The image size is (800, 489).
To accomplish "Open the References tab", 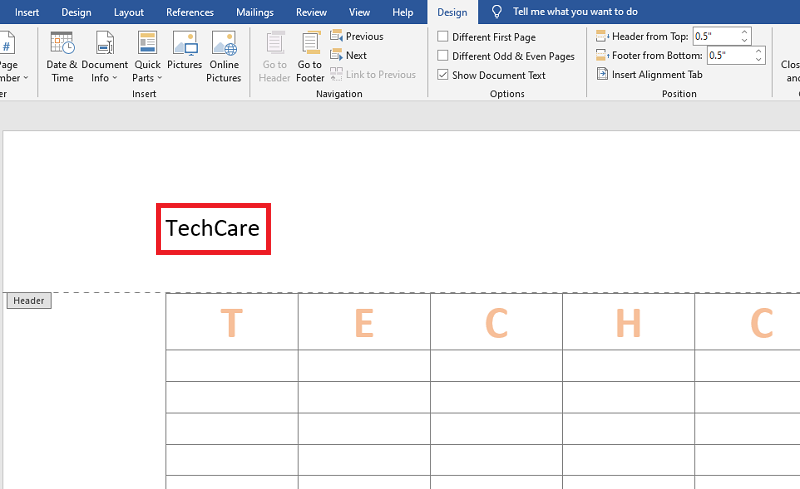I will 190,12.
